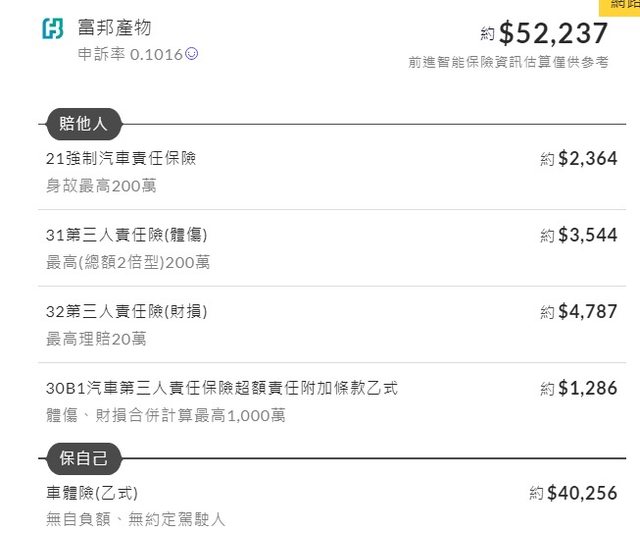Click the $40,256 vehicle damage price
The image size is (640, 533).
tap(582, 493)
